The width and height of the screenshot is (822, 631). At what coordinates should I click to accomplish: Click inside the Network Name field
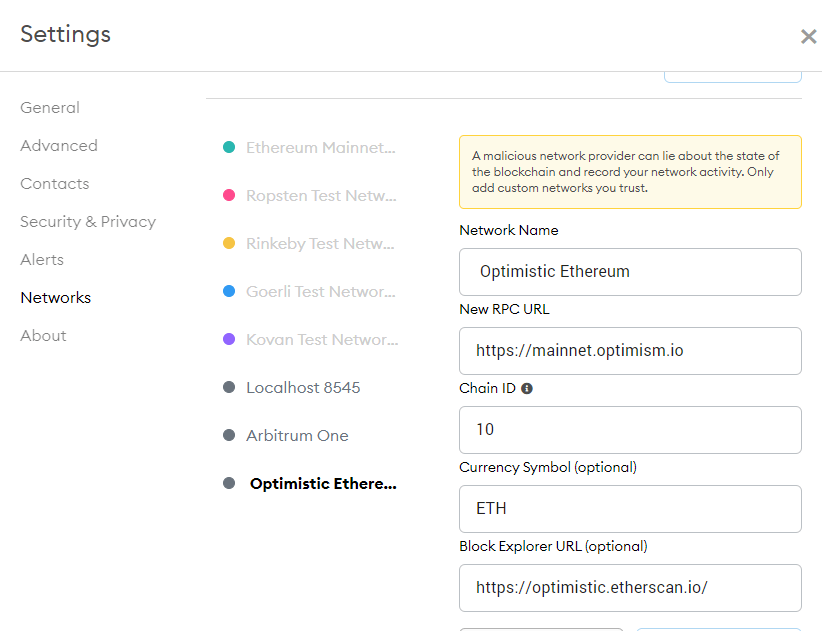630,271
